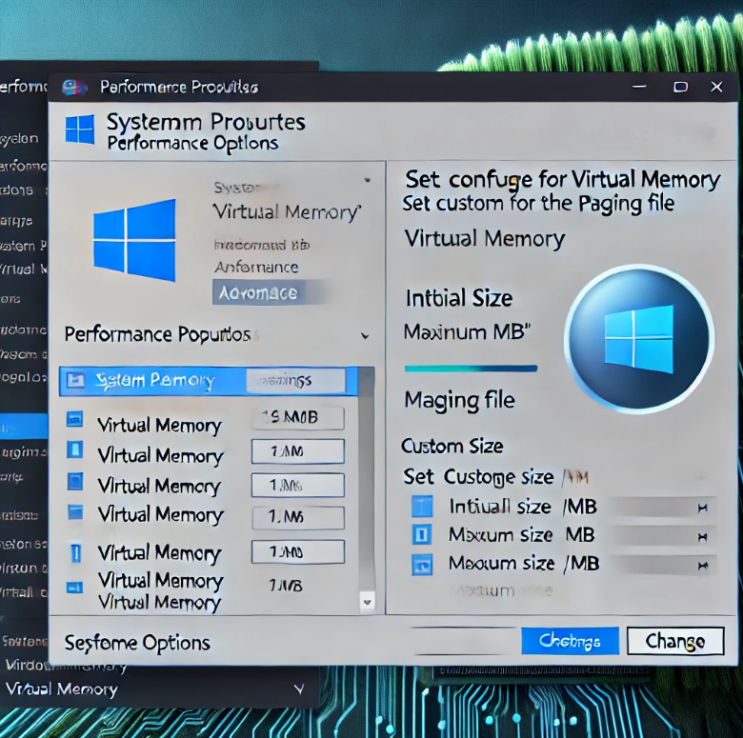Click the System Pemory row icon
Viewport: 743px width, 738px height.
coord(76,380)
